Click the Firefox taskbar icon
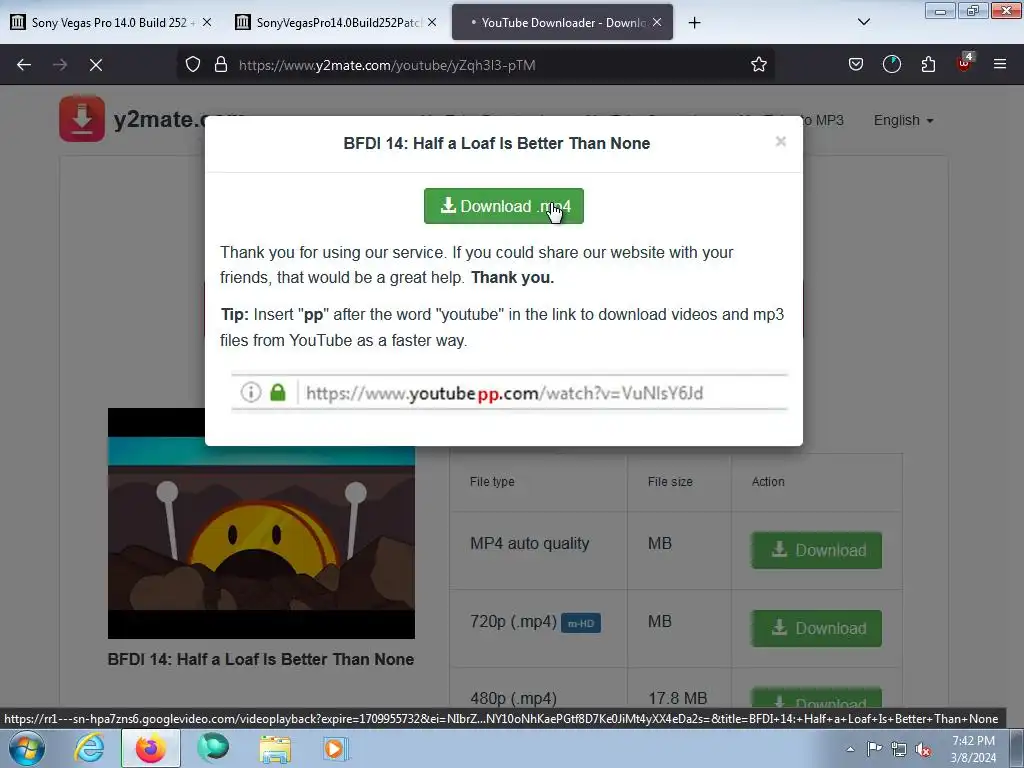 coord(151,748)
